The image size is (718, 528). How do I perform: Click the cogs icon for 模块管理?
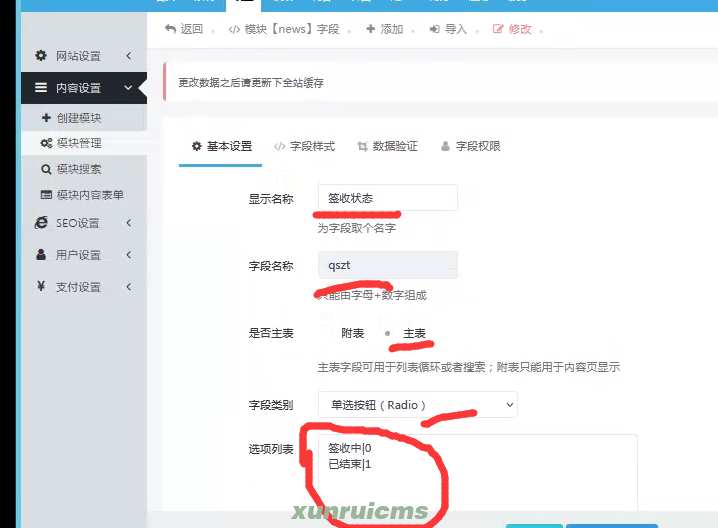(x=46, y=143)
